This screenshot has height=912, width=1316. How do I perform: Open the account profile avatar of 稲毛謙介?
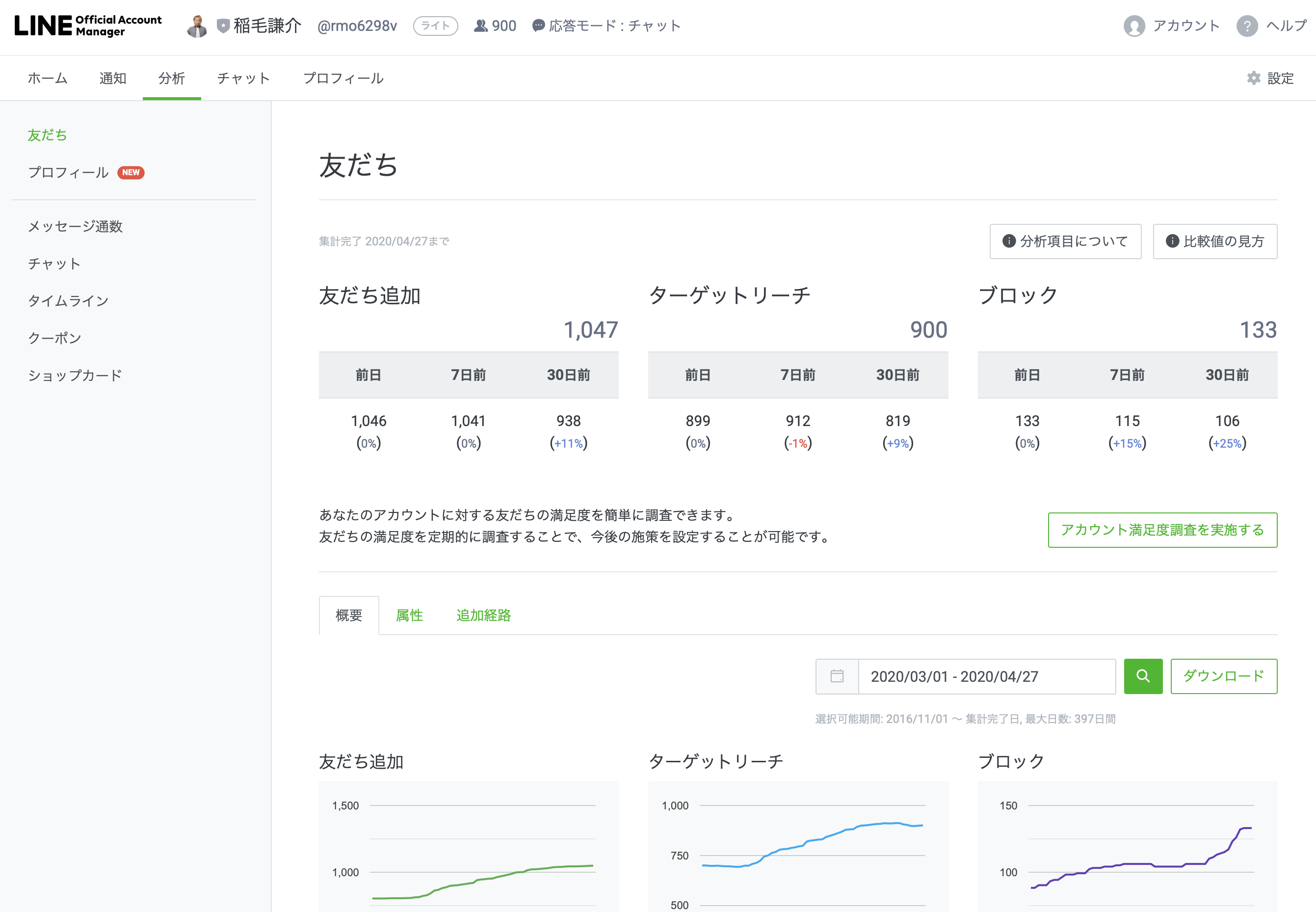point(197,26)
